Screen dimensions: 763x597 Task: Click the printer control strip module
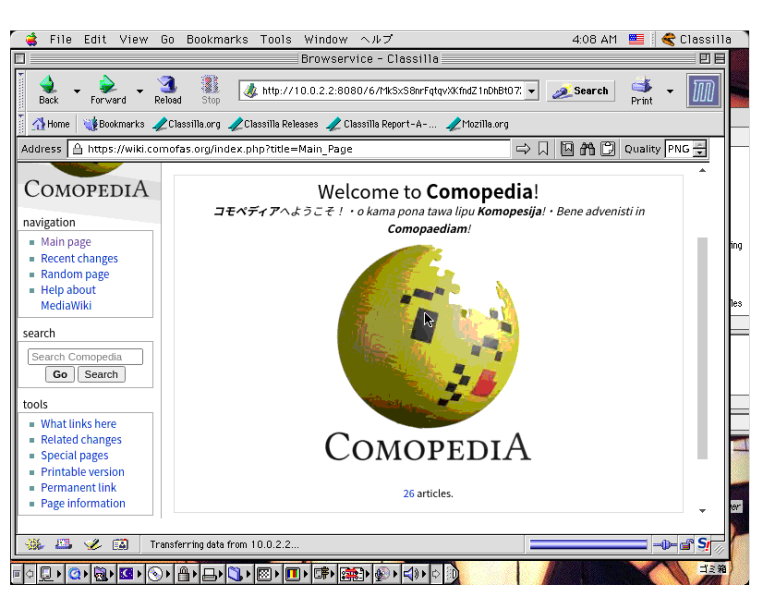point(209,575)
